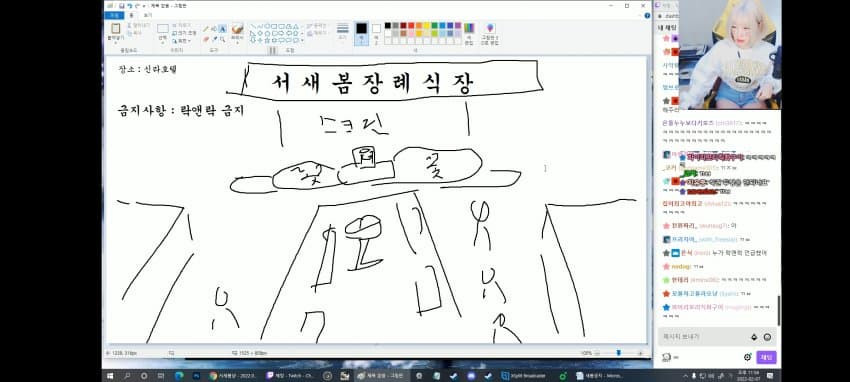Screen dimensions: 850x382
Task: Select the Fill with color bucket tool
Action: (x=214, y=29)
